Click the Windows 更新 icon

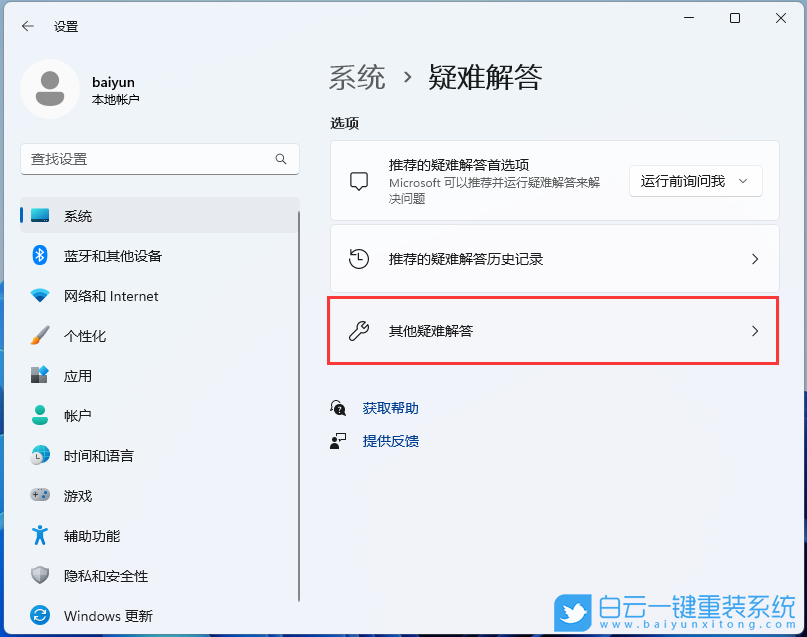pyautogui.click(x=38, y=616)
